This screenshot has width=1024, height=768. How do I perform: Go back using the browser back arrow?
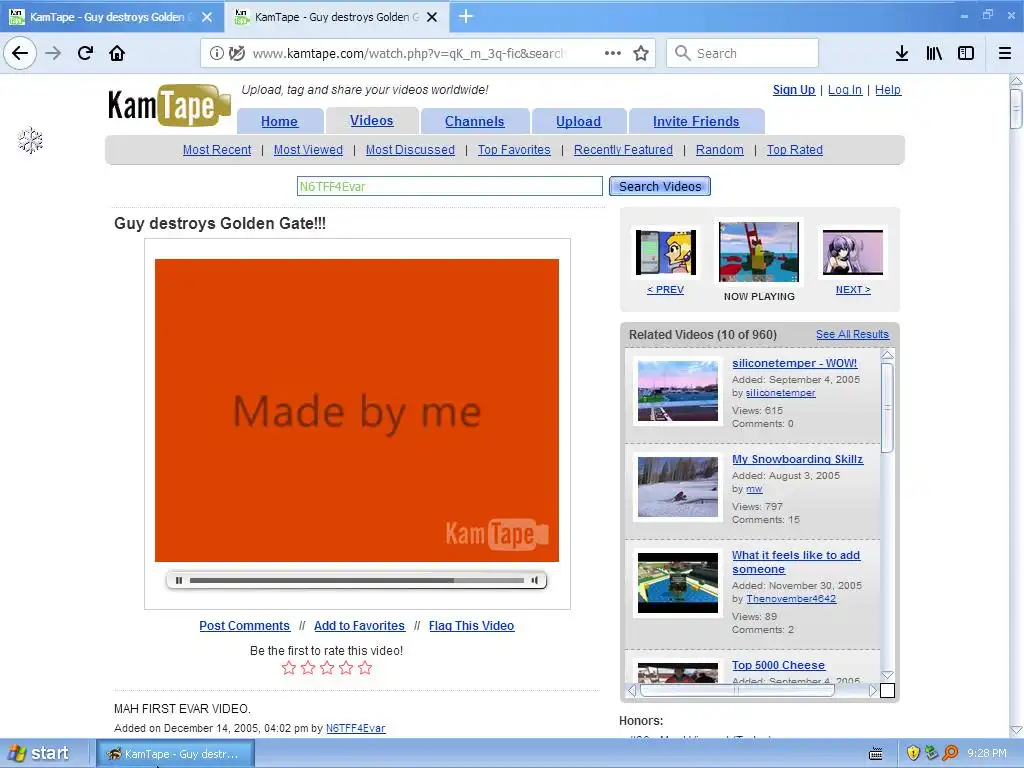[x=20, y=53]
